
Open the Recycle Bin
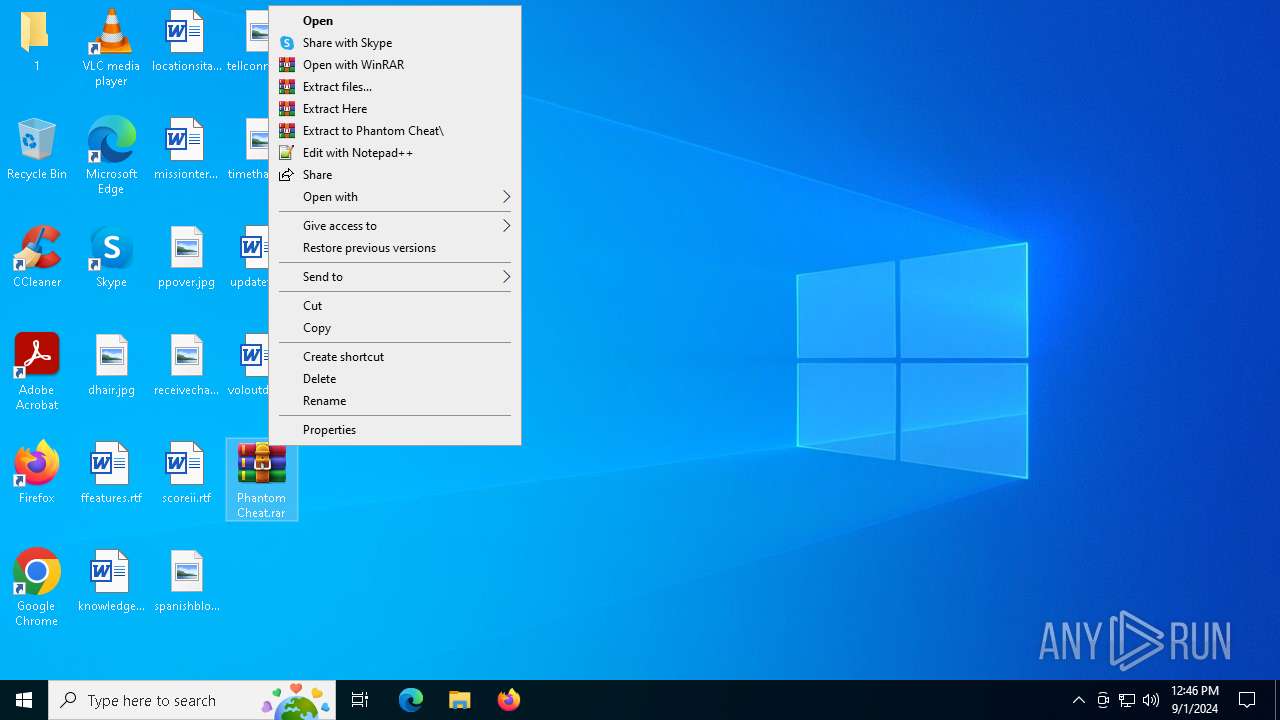click(x=36, y=149)
